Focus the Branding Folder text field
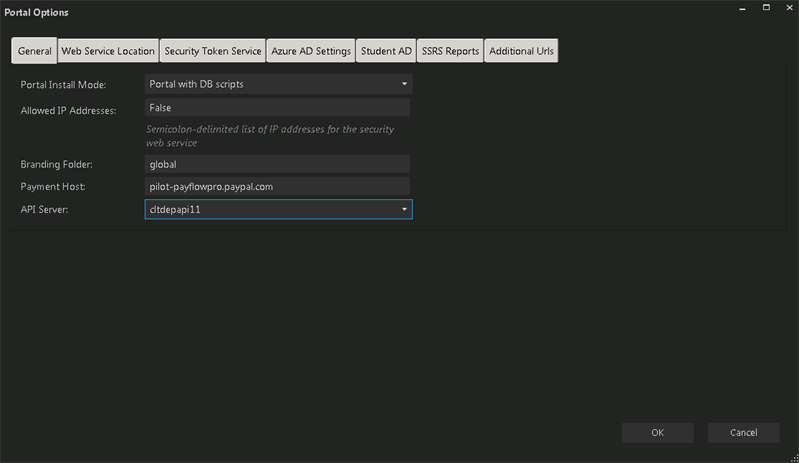 click(x=278, y=164)
